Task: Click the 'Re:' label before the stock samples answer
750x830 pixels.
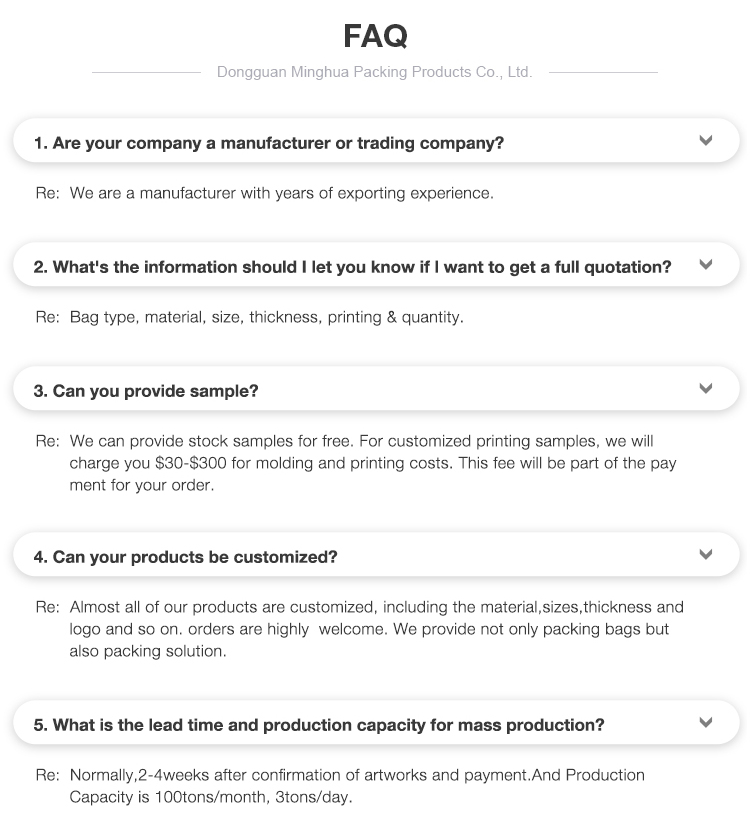Action: 47,441
